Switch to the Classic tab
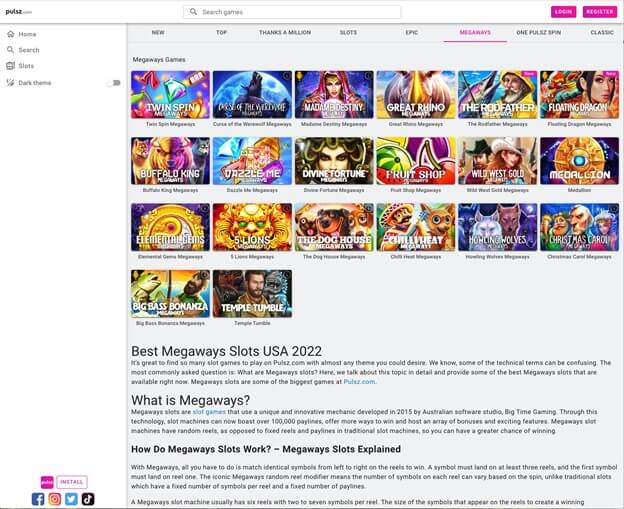The width and height of the screenshot is (624, 509). point(602,33)
